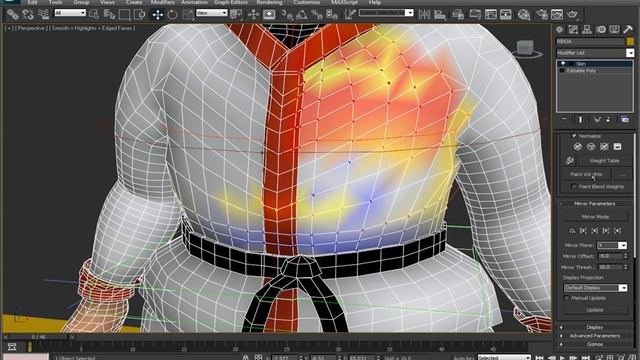Enable the Manual Update checkbox

pos(567,298)
